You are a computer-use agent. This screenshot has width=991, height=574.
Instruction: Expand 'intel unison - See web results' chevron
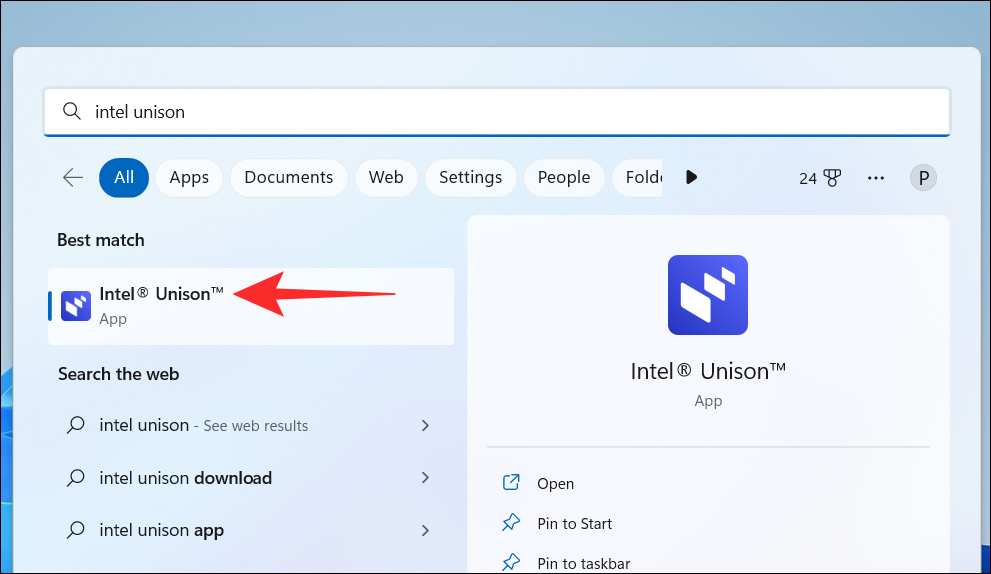425,425
